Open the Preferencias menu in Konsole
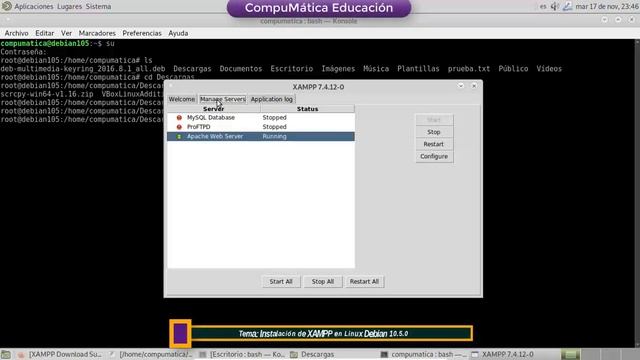 coord(142,33)
